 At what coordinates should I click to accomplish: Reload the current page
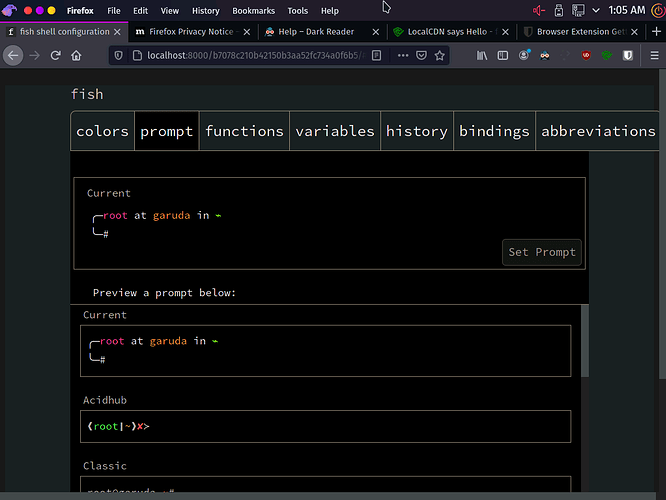coord(56,55)
